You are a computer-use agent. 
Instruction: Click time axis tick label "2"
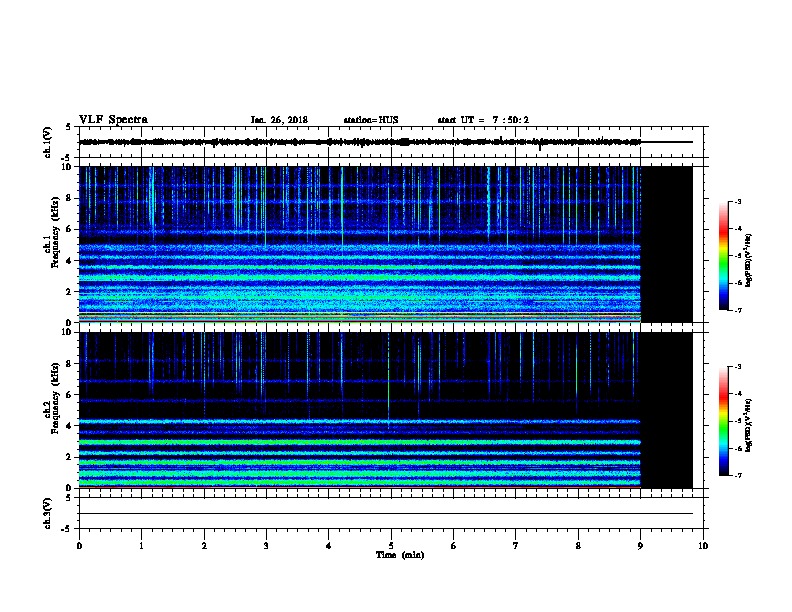[x=204, y=546]
